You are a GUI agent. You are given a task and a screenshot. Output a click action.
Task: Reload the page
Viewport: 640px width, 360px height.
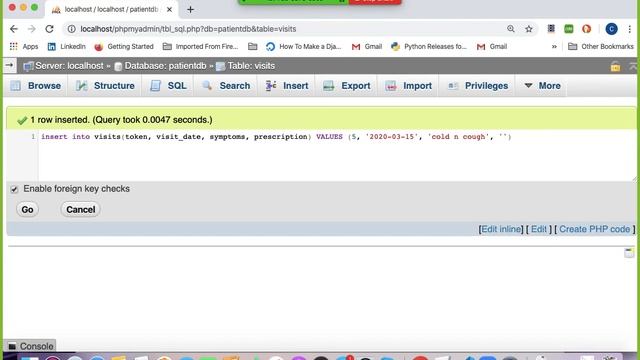(x=49, y=29)
